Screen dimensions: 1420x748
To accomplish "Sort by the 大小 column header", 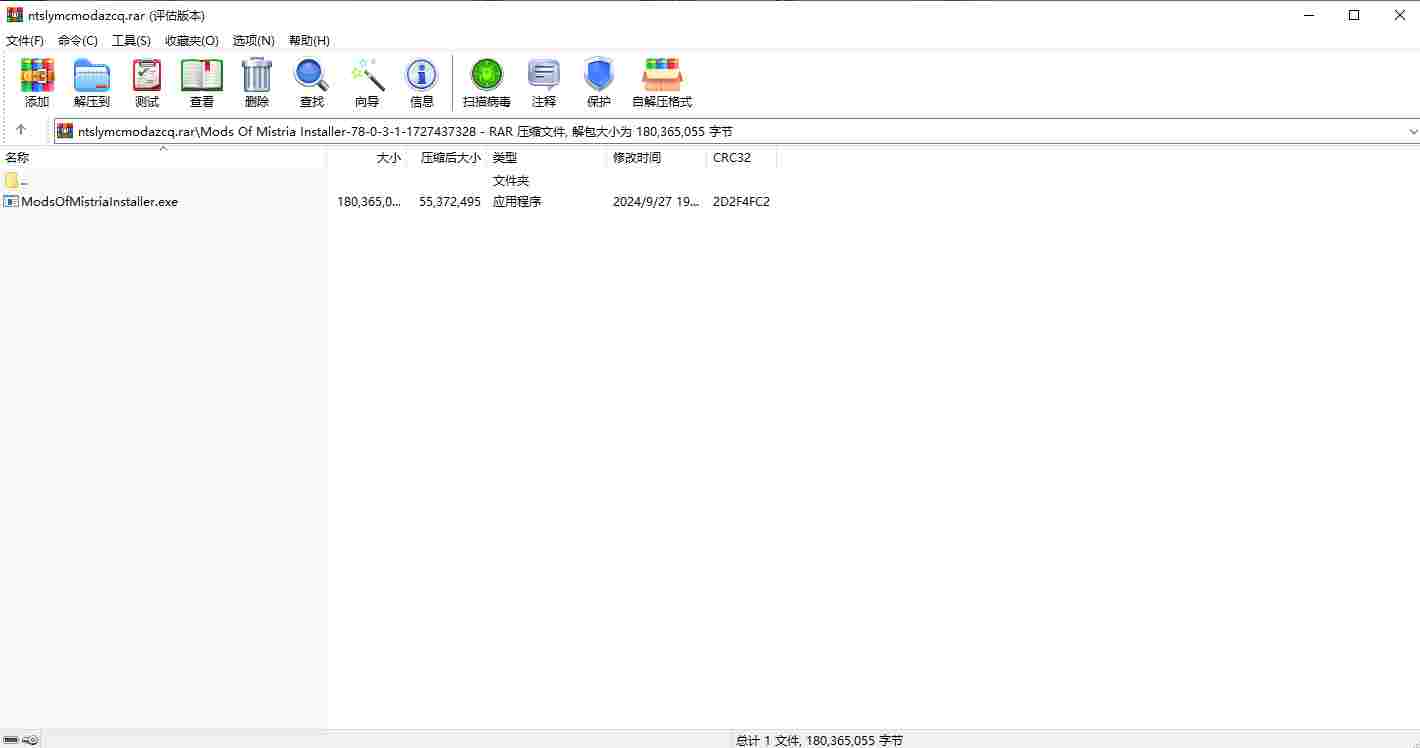I will click(366, 158).
